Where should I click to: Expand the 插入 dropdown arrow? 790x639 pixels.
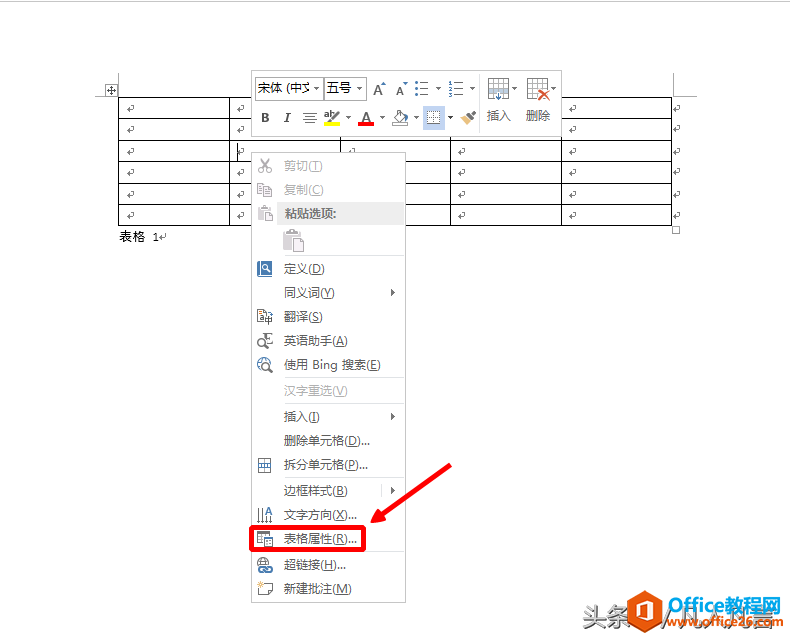tap(514, 89)
